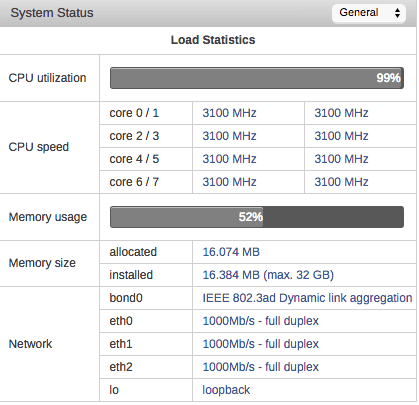
Task: Click the core 6 / 7 row label
Action: 134,182
